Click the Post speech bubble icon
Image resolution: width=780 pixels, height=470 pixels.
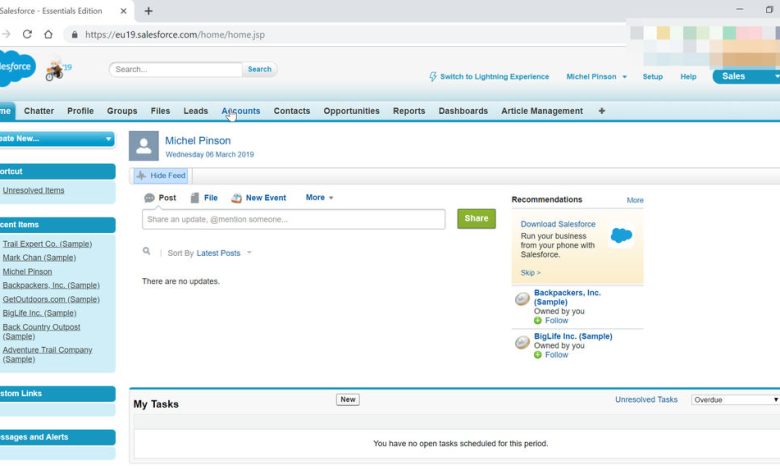pos(149,198)
